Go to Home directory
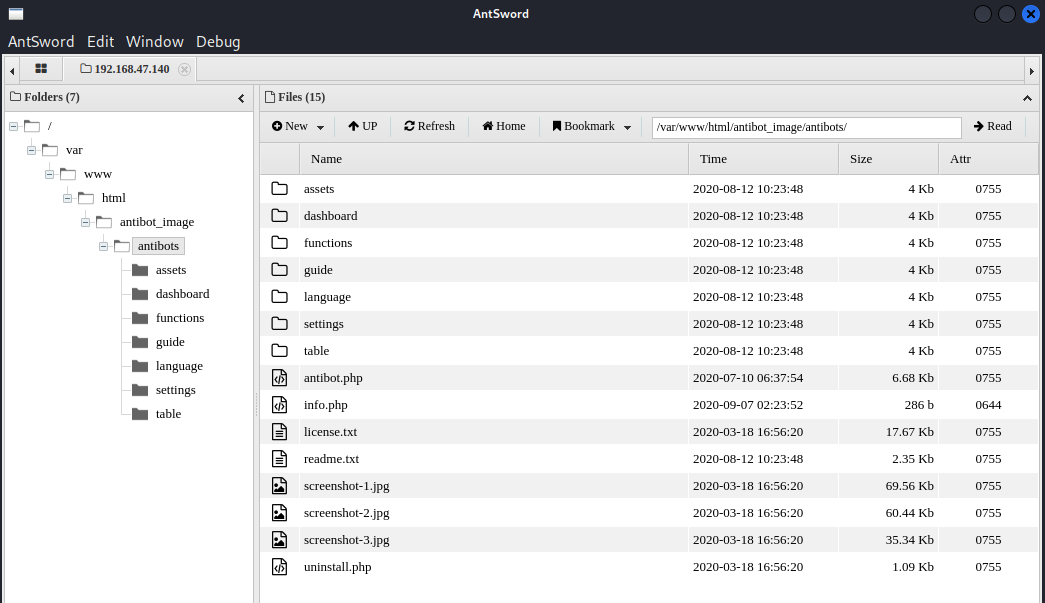This screenshot has height=603, width=1045. click(504, 127)
